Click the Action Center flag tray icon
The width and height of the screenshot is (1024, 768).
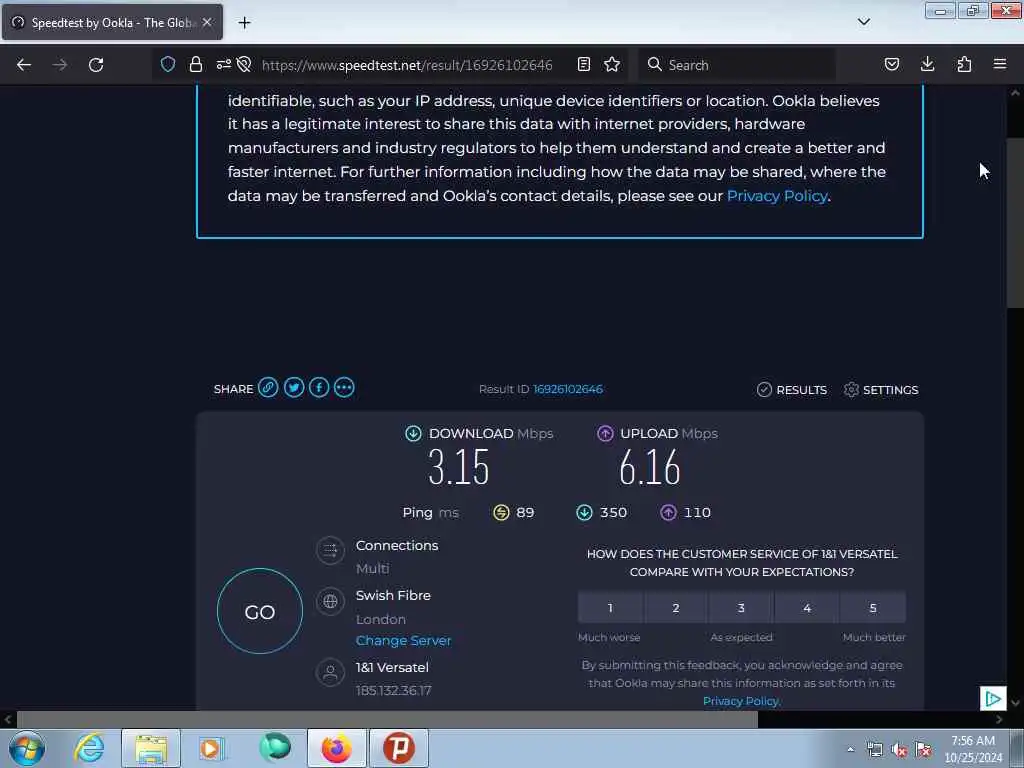coord(923,750)
